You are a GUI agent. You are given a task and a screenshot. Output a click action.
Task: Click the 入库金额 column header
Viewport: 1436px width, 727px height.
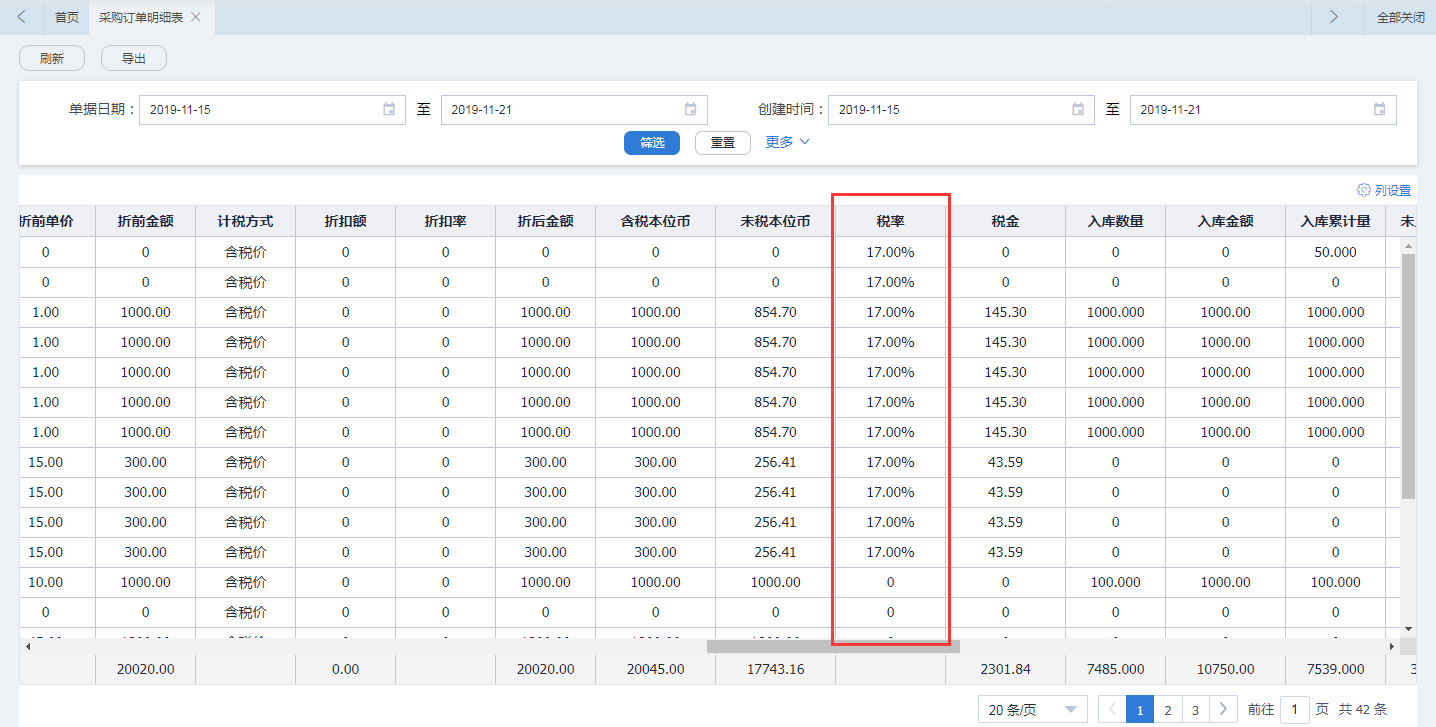coord(1226,221)
